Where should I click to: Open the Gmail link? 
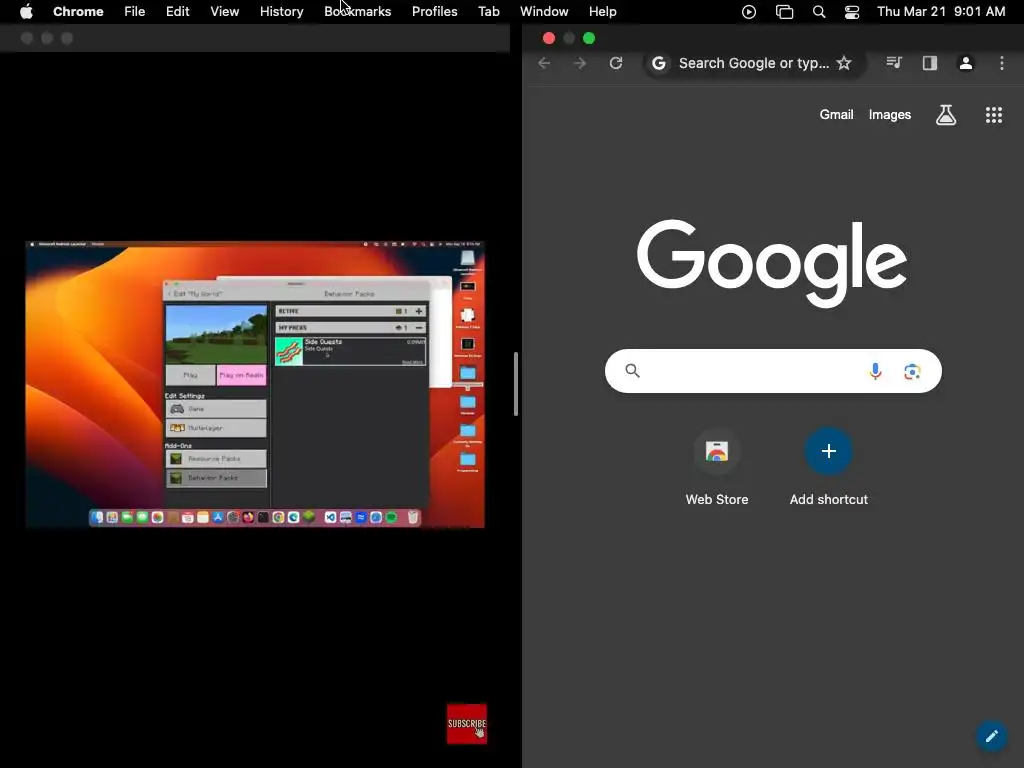click(x=837, y=114)
